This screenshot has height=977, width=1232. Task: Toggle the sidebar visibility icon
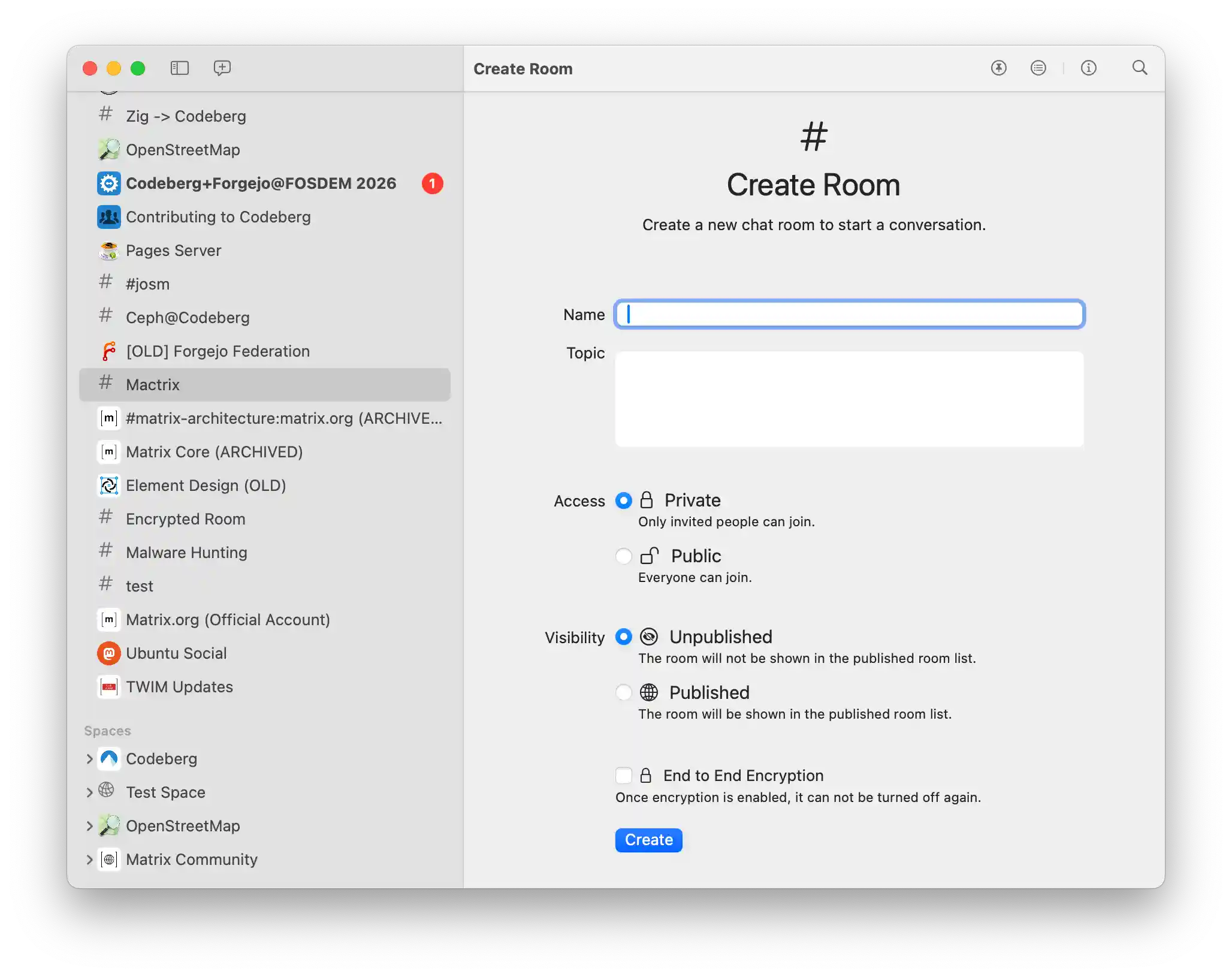click(x=179, y=68)
